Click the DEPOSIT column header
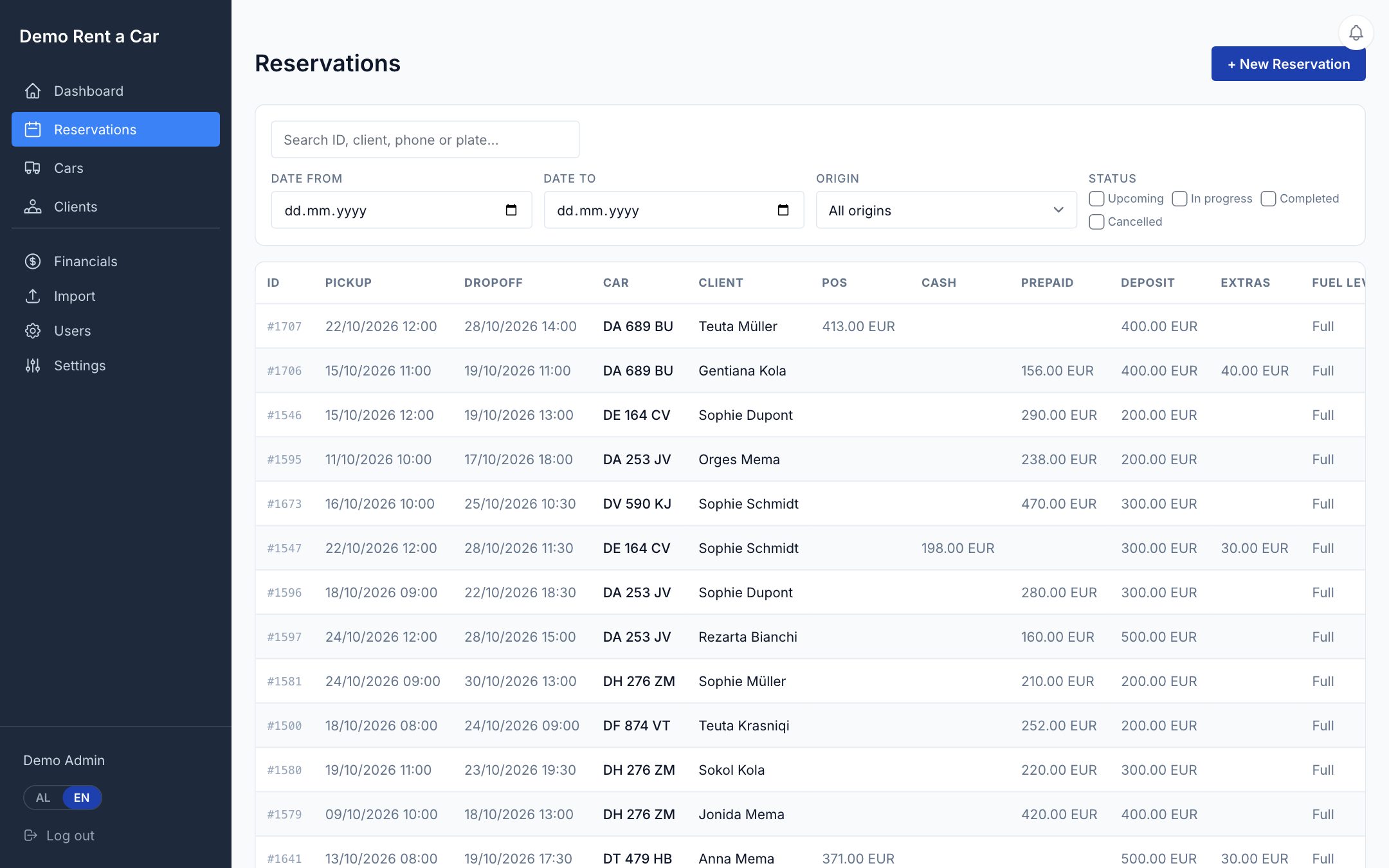Viewport: 1389px width, 868px height. pos(1147,282)
